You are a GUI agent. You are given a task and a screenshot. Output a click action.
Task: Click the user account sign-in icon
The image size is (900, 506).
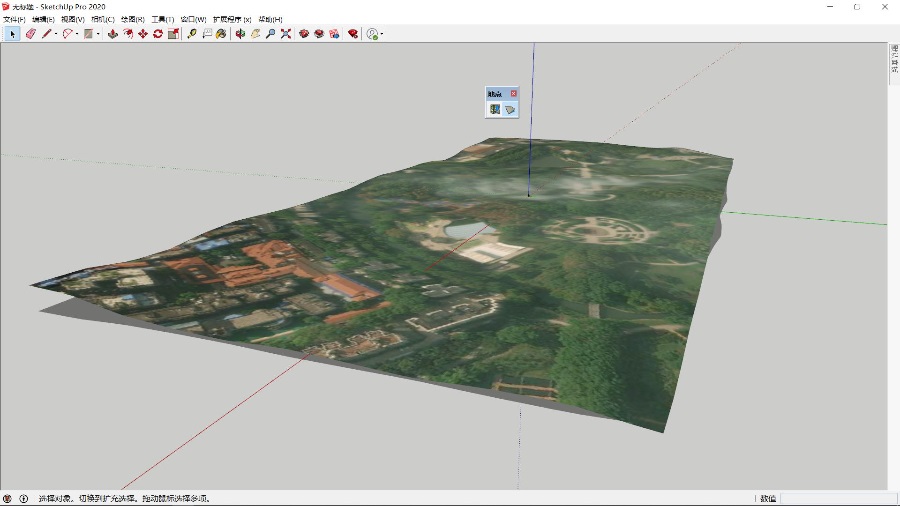pos(372,34)
